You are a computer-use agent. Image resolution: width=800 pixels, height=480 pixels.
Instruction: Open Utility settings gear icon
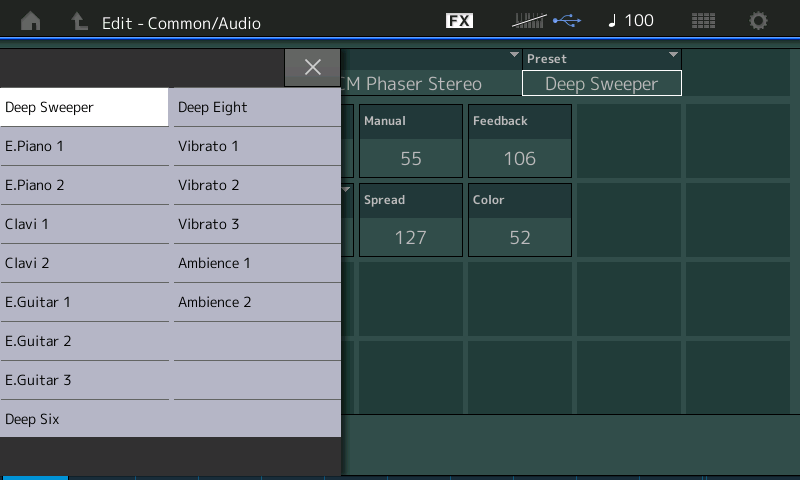(x=759, y=21)
